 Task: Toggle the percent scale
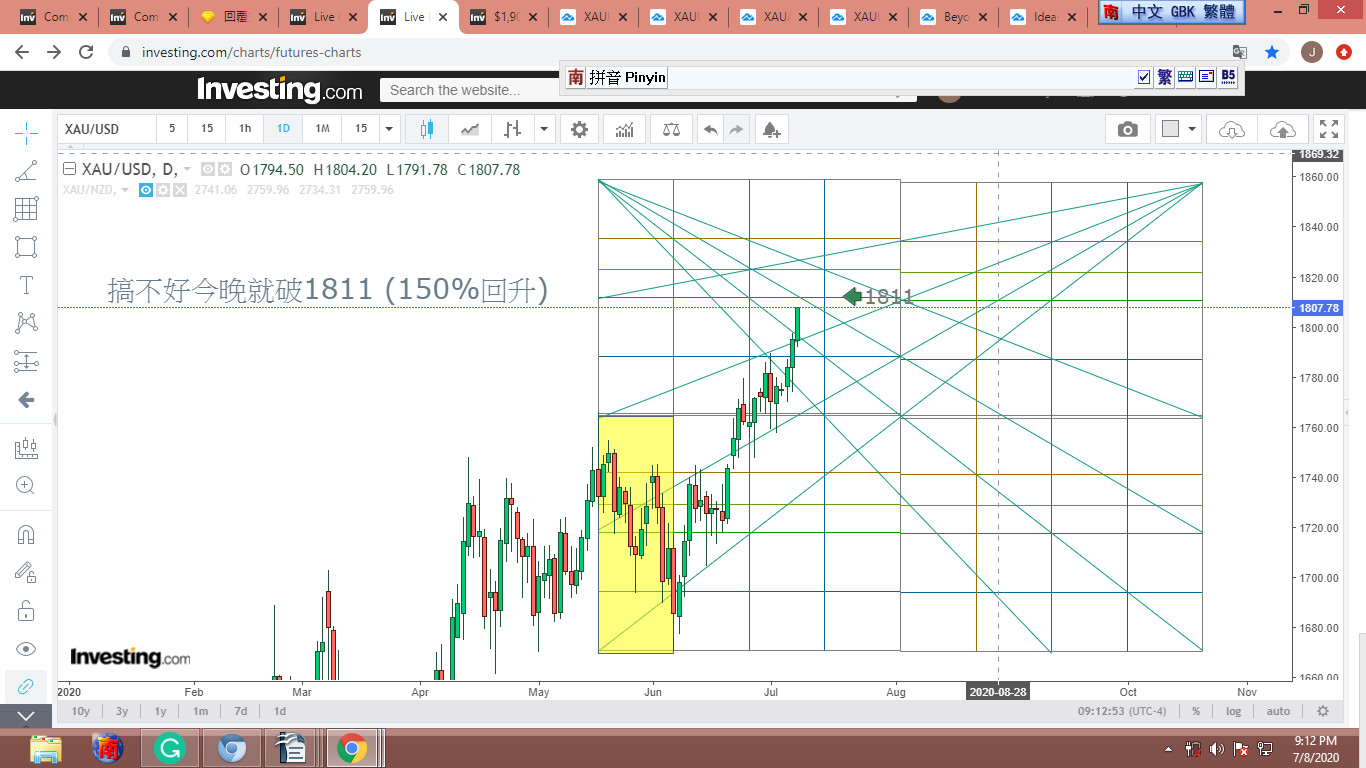click(1196, 711)
